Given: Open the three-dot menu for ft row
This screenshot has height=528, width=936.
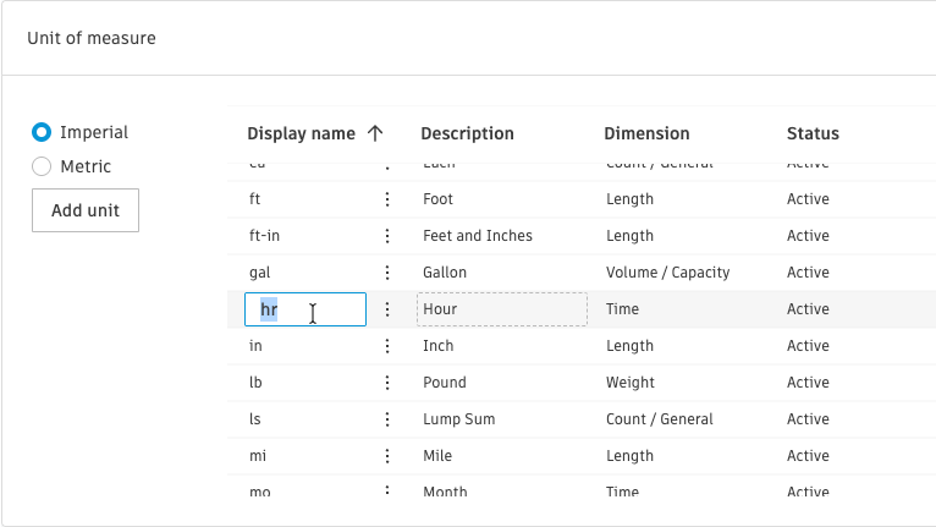Looking at the screenshot, I should coord(387,199).
